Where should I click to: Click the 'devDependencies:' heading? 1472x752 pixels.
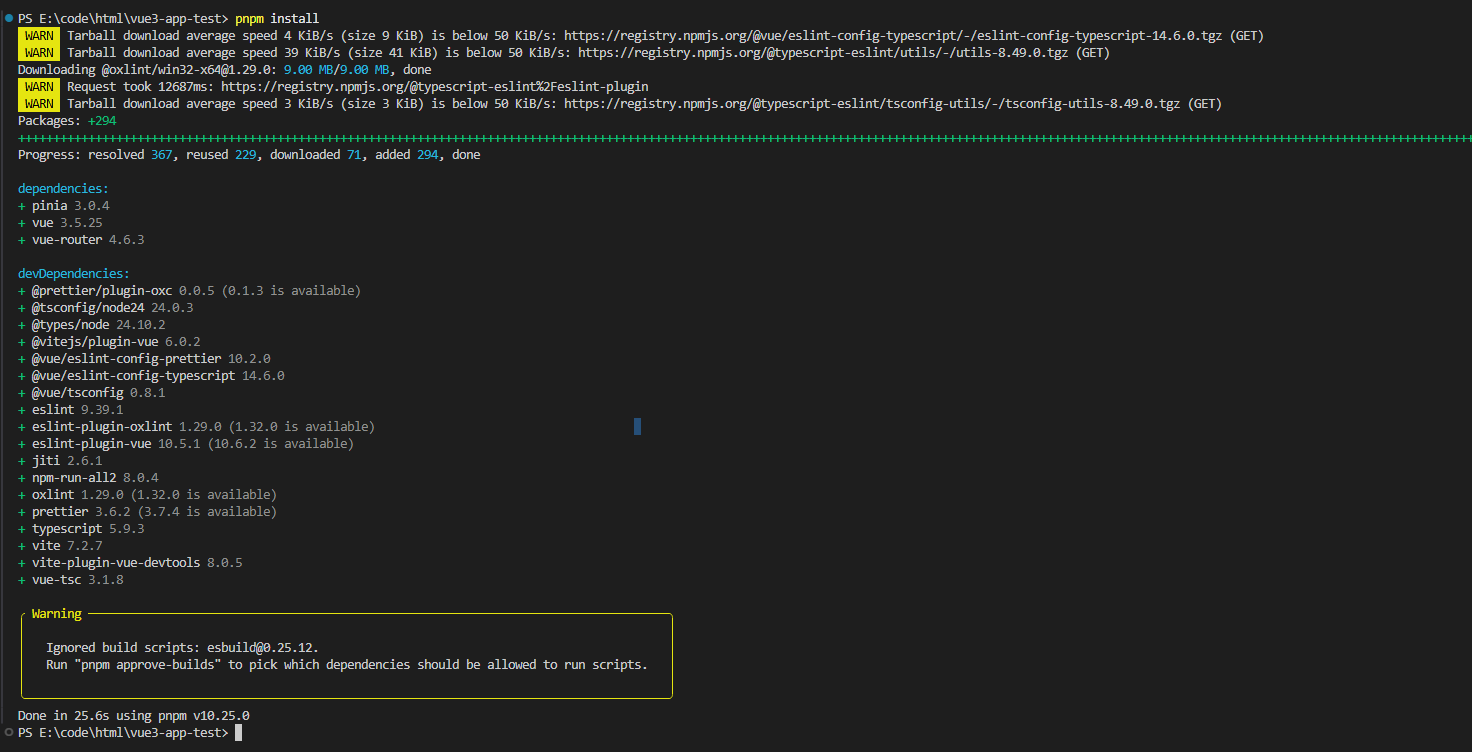(74, 274)
